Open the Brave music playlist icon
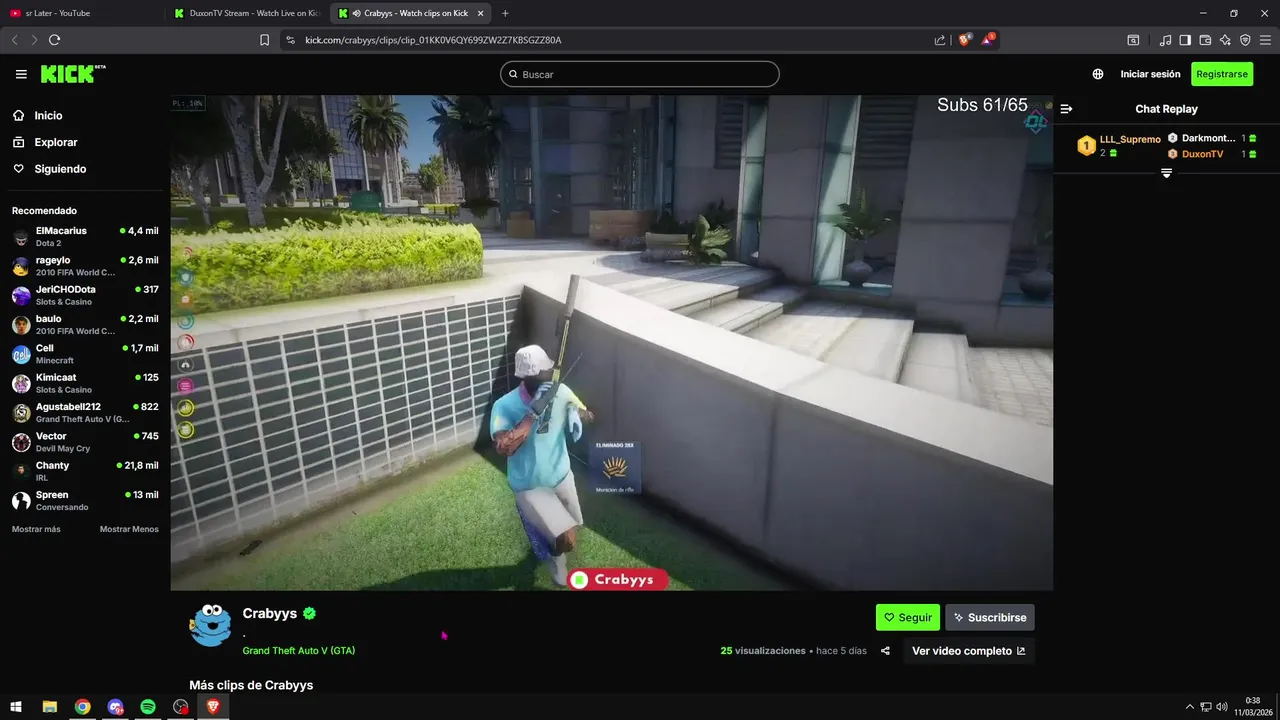Image resolution: width=1280 pixels, height=720 pixels. (1165, 40)
